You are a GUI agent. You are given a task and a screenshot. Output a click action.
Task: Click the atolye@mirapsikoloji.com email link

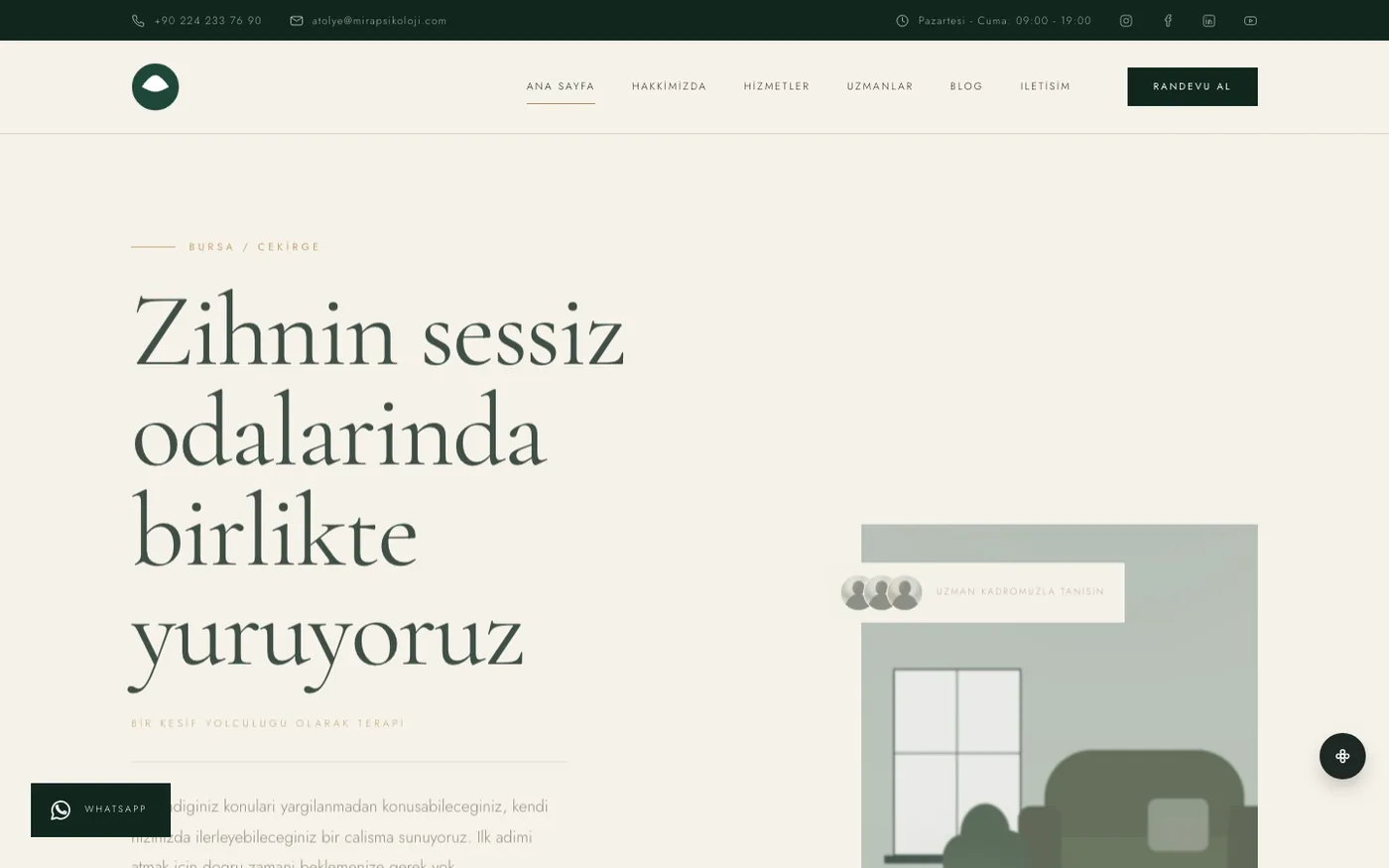pyautogui.click(x=379, y=21)
